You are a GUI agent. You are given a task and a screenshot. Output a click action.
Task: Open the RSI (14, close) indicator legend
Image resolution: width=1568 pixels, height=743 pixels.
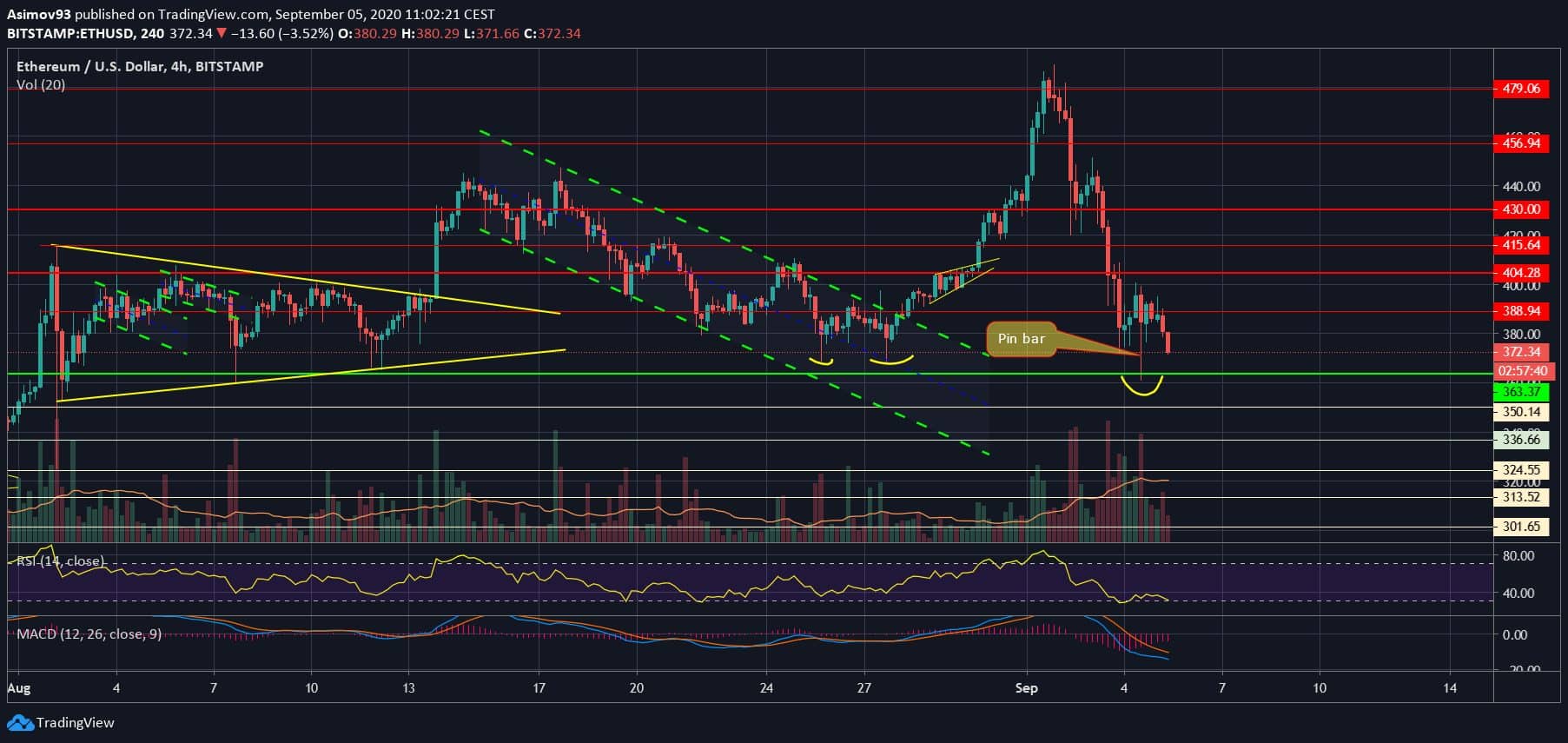(61, 561)
